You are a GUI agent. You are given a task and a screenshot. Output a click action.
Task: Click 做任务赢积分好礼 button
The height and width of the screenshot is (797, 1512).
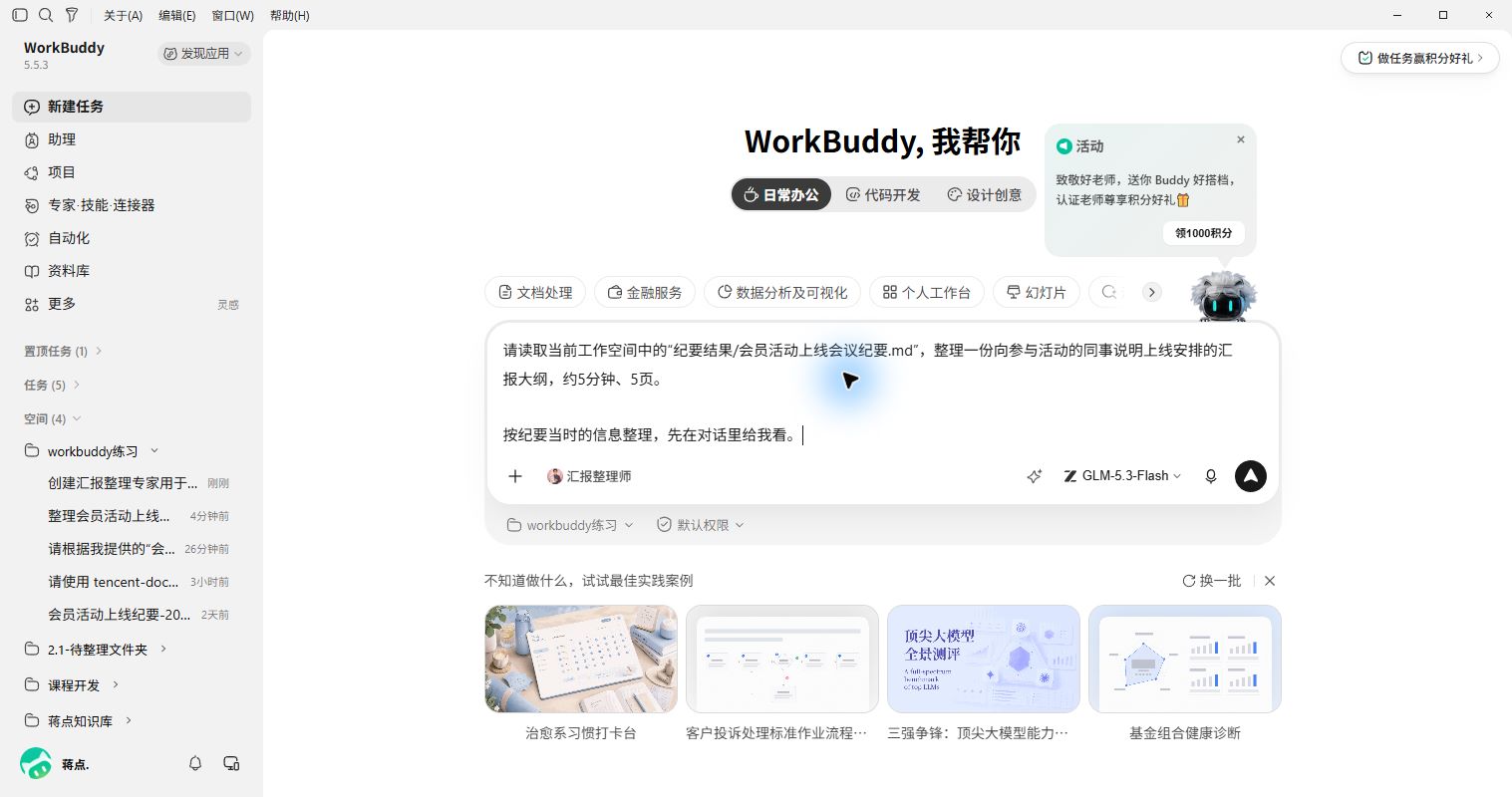pyautogui.click(x=1420, y=58)
